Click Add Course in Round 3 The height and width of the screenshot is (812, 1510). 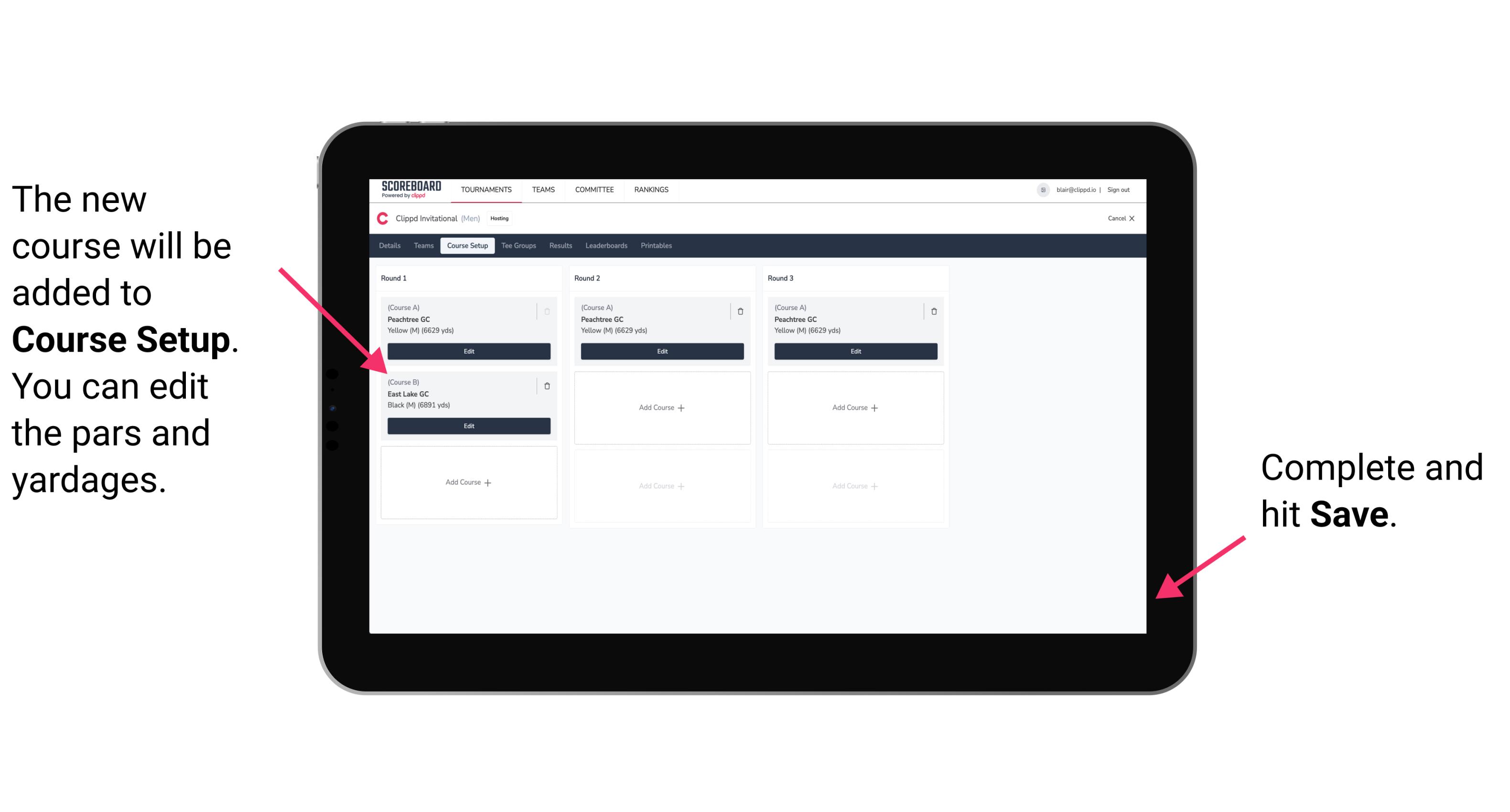coord(855,408)
